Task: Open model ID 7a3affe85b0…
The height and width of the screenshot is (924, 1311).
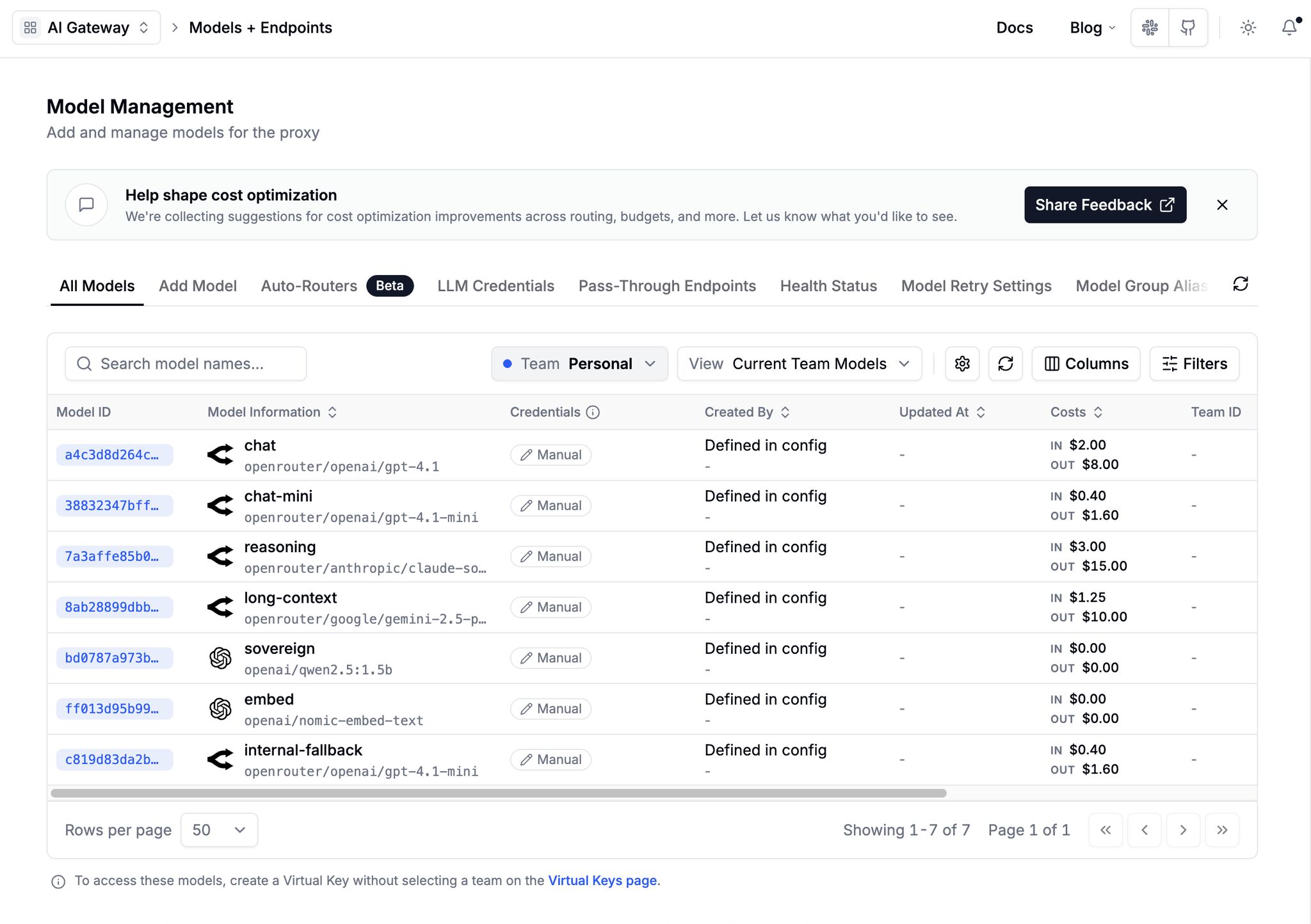Action: (x=115, y=557)
